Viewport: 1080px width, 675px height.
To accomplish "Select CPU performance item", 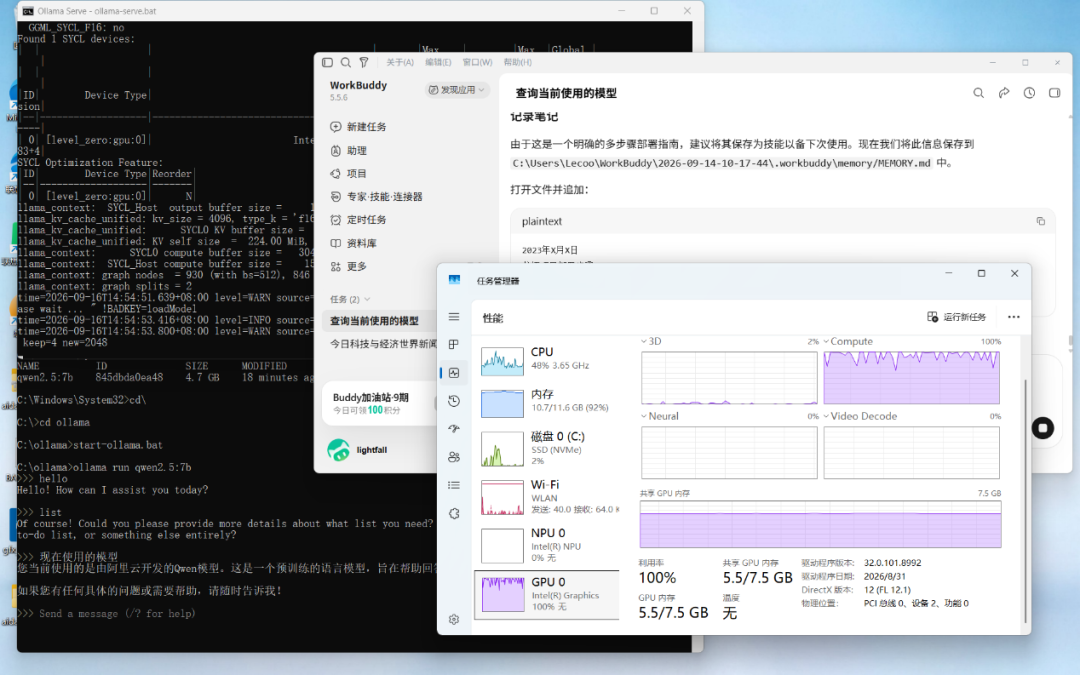I will (x=548, y=359).
